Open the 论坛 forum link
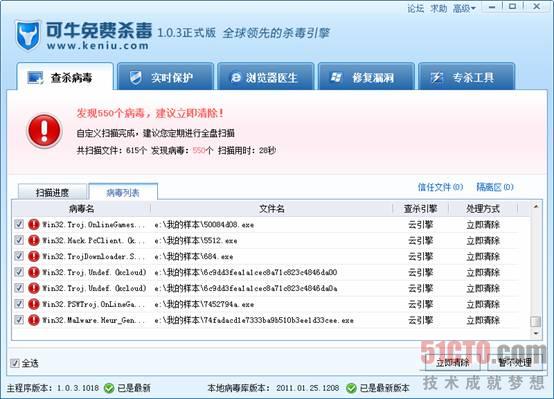Screen dimensions: 554x399 (x=416, y=8)
